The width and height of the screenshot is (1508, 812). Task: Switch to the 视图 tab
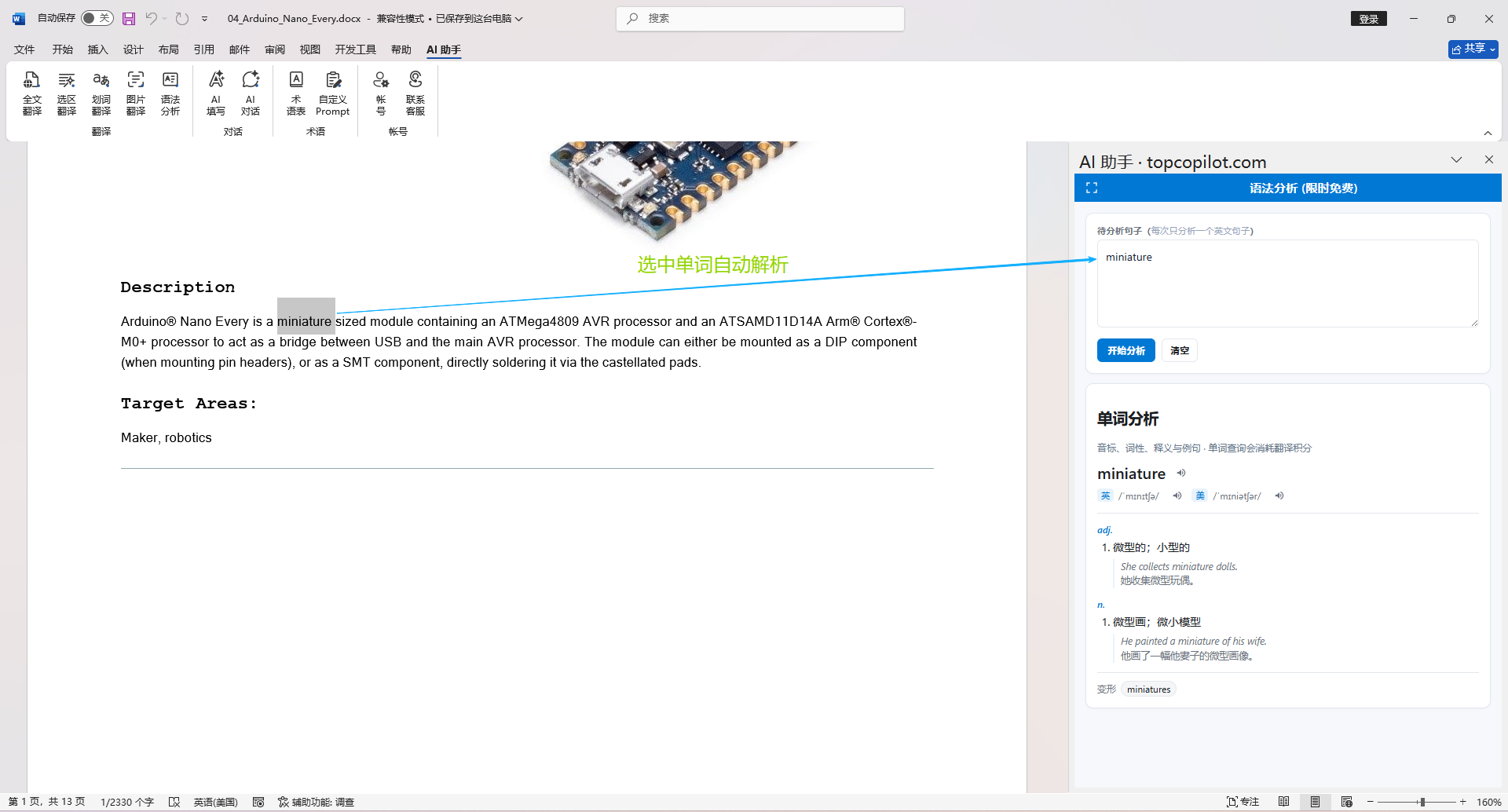[310, 49]
